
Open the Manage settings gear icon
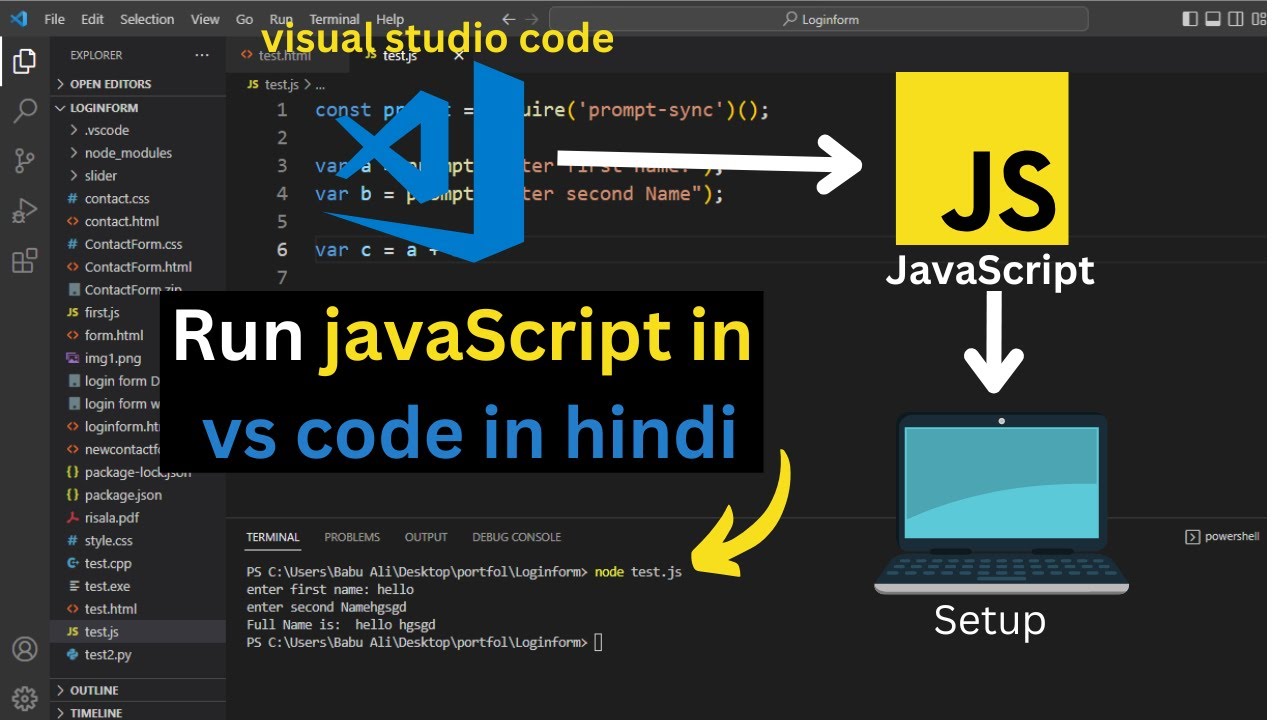pos(24,697)
